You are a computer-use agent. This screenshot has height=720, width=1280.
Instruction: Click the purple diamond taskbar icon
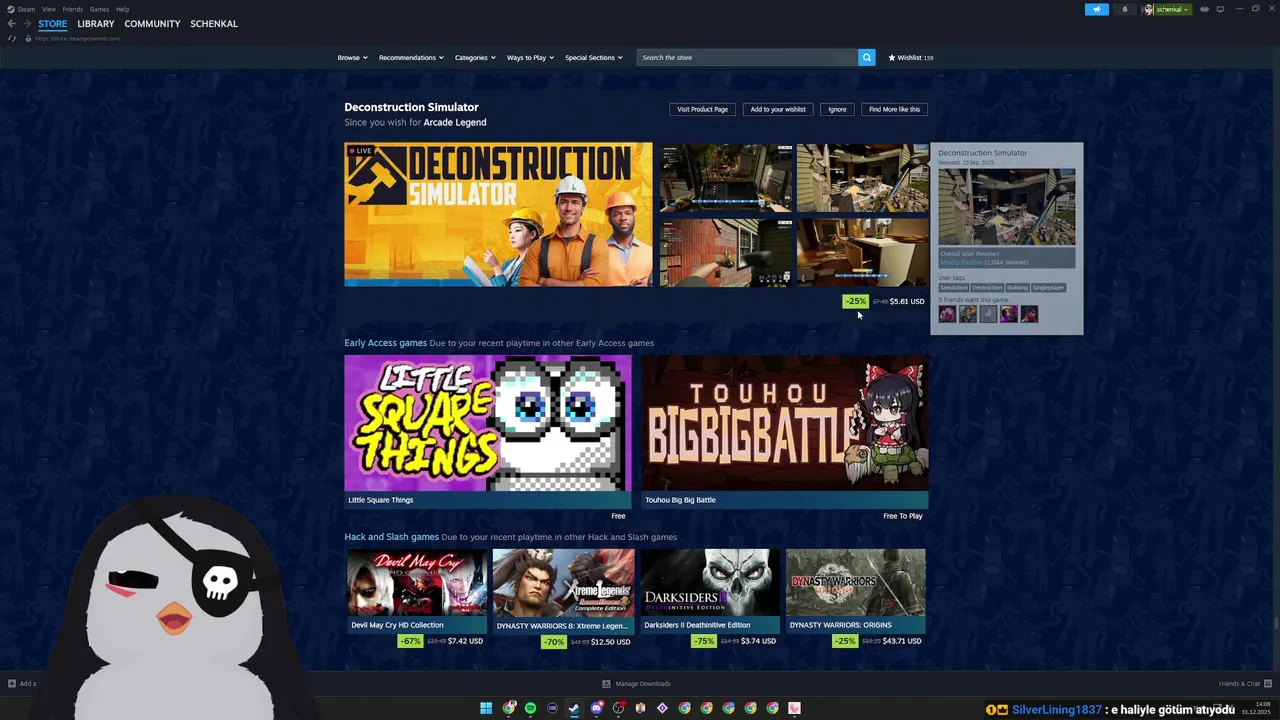pyautogui.click(x=662, y=708)
